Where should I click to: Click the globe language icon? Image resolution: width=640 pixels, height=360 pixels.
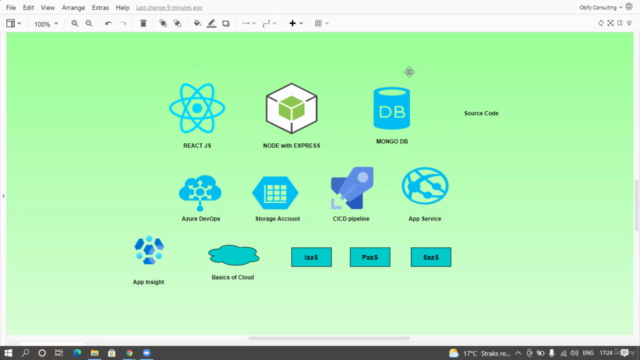(629, 7)
